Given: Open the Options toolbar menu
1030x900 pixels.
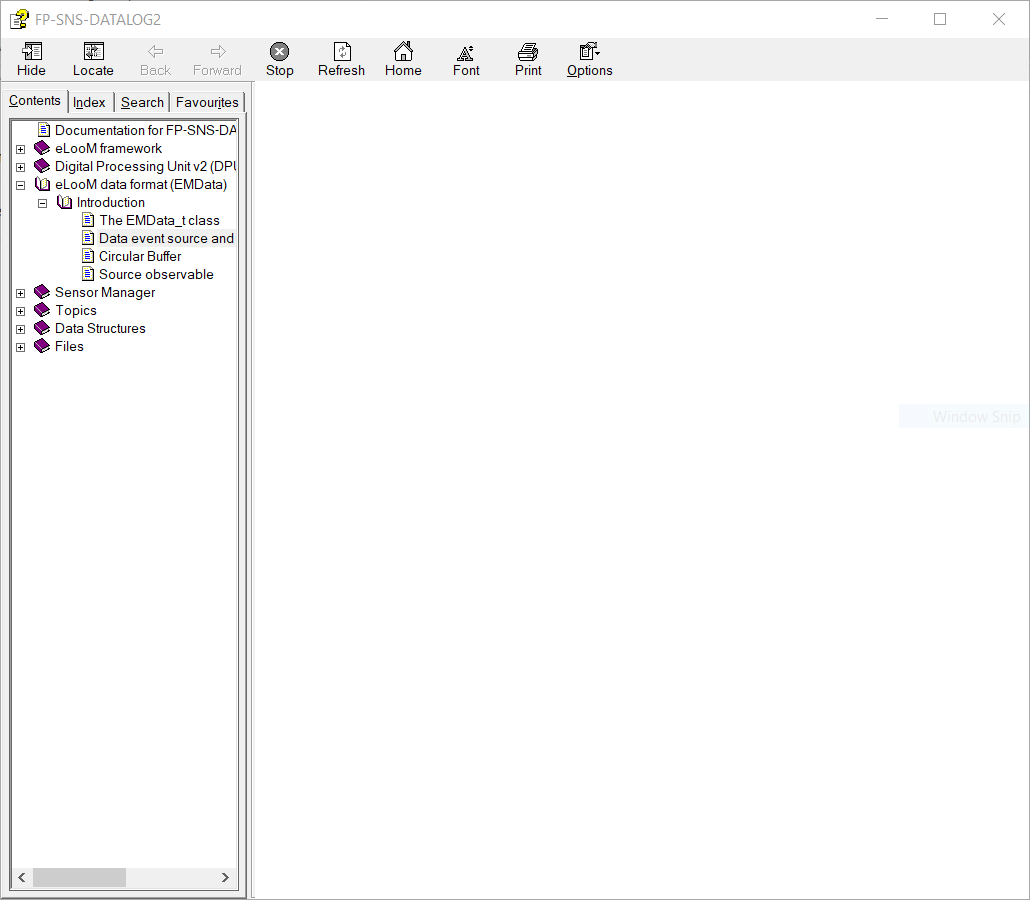Looking at the screenshot, I should 588,58.
